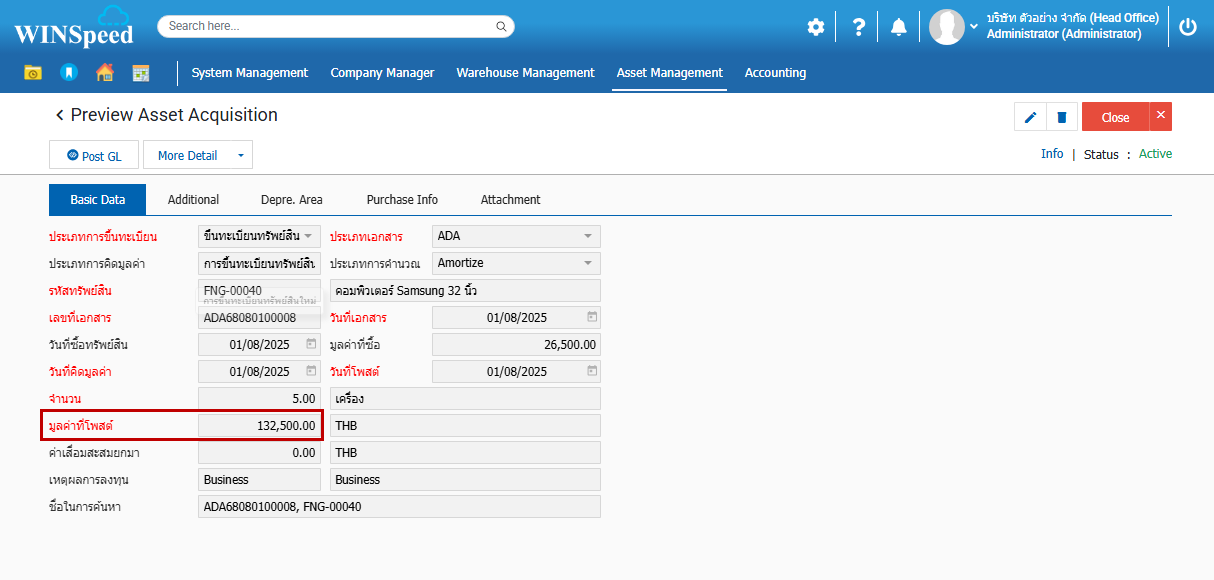Open the Purchase Info tab
The height and width of the screenshot is (580, 1214).
coord(402,200)
